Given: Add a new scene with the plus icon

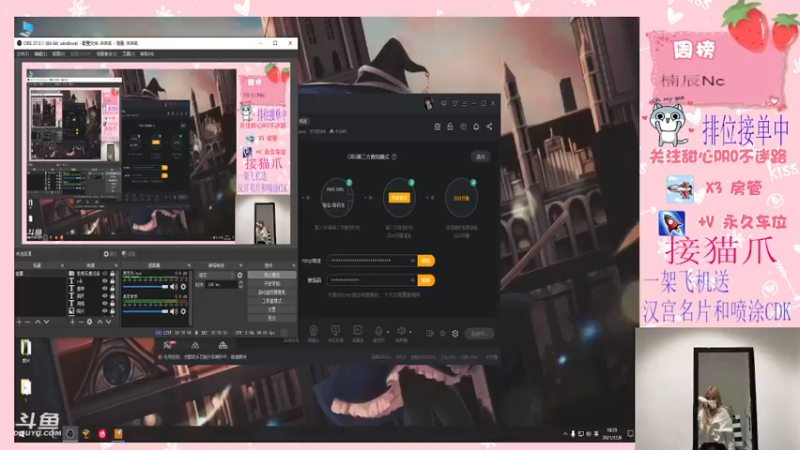Looking at the screenshot, I should tap(19, 321).
